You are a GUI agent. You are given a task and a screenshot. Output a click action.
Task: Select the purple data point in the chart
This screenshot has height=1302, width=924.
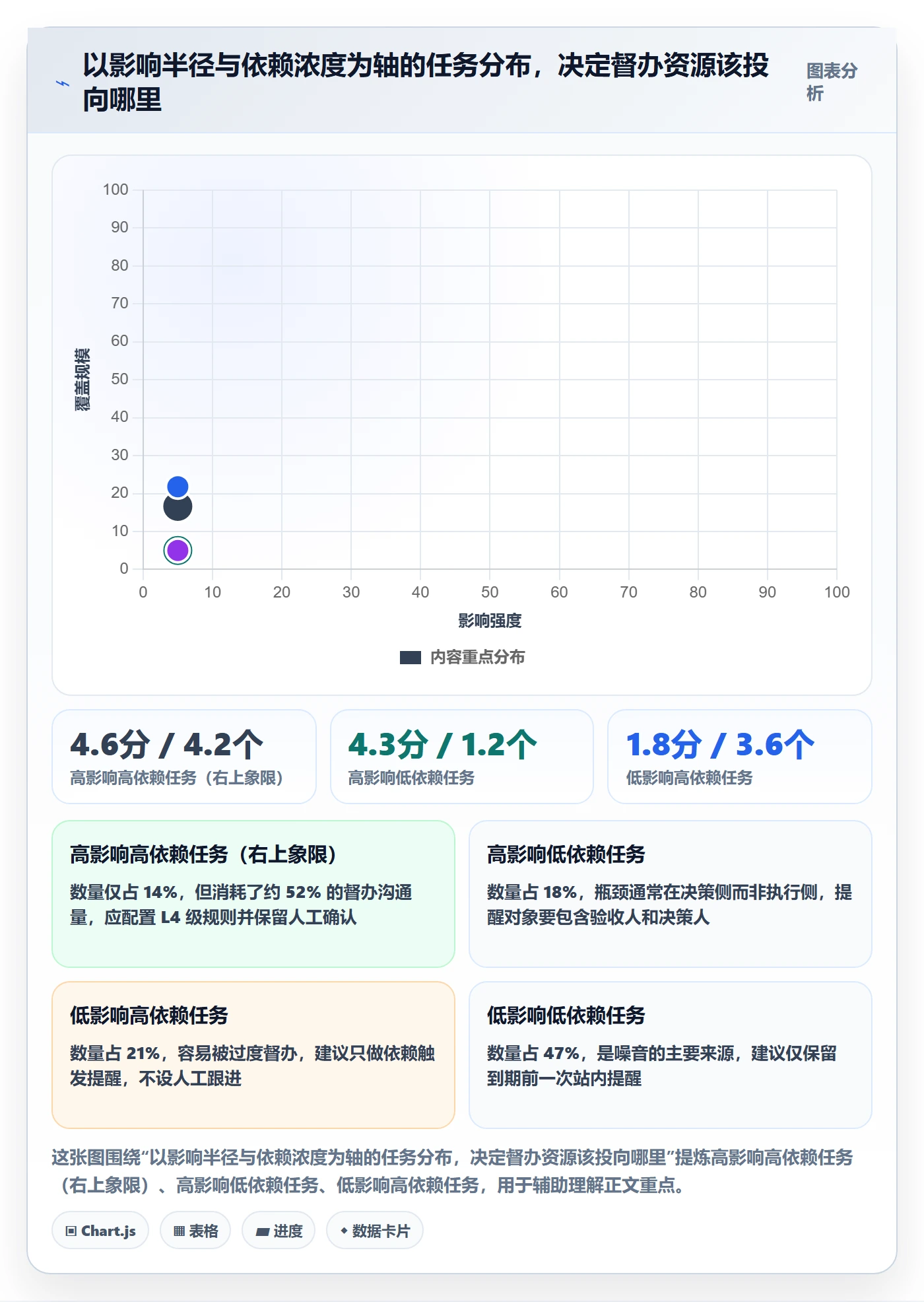tap(178, 550)
